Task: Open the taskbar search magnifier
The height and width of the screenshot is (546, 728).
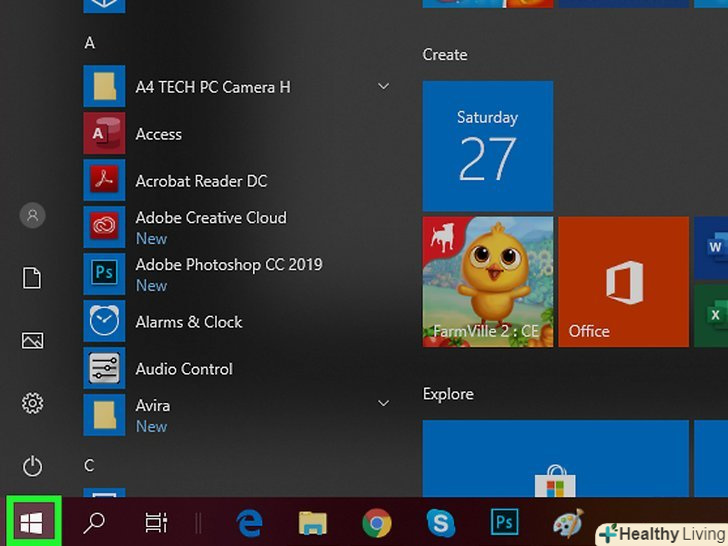Action: click(x=94, y=522)
